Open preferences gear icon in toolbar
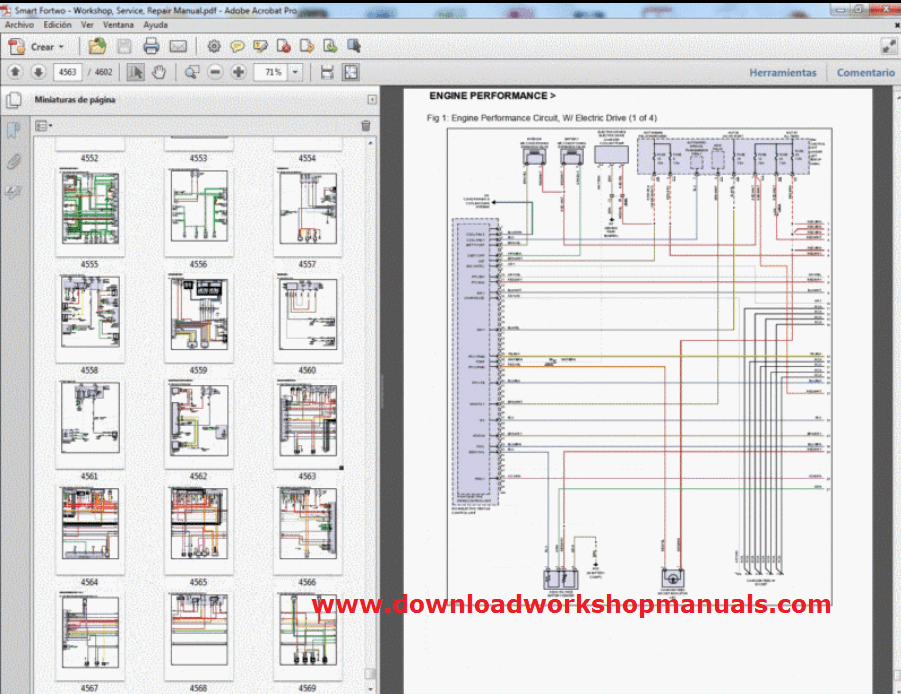901x694 pixels. (214, 47)
